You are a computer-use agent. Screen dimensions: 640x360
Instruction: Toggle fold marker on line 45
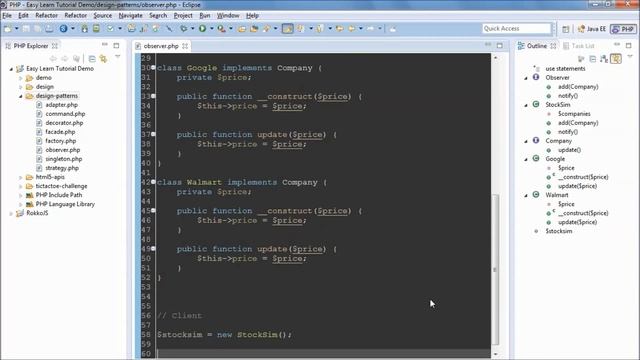153,210
